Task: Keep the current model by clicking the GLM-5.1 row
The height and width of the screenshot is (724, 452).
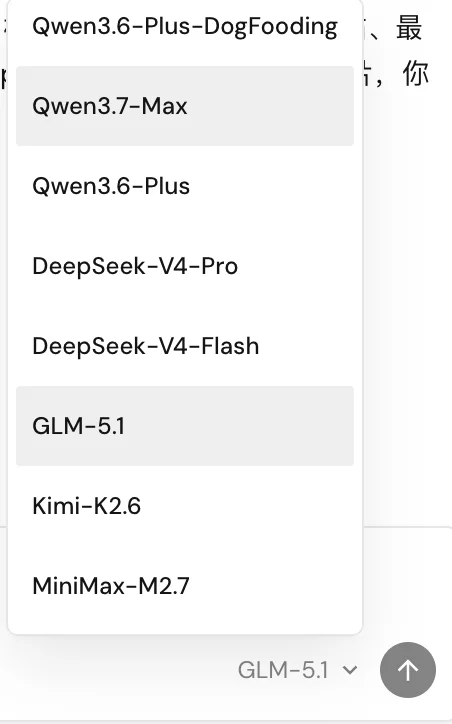Action: pyautogui.click(x=185, y=426)
